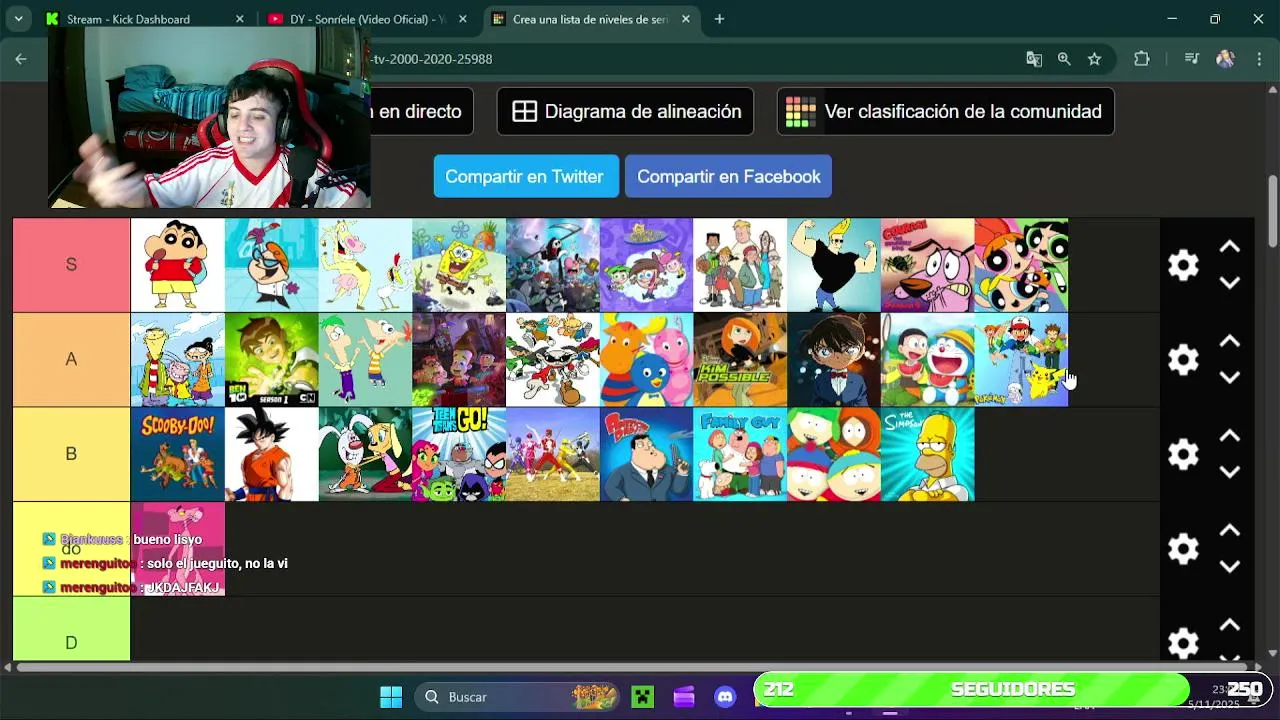Click Compartir en Twitter button

(525, 177)
